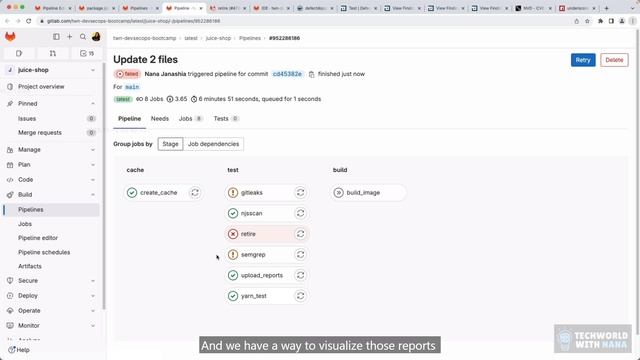Open Artifacts in sidebar
The height and width of the screenshot is (360, 640).
tap(30, 266)
